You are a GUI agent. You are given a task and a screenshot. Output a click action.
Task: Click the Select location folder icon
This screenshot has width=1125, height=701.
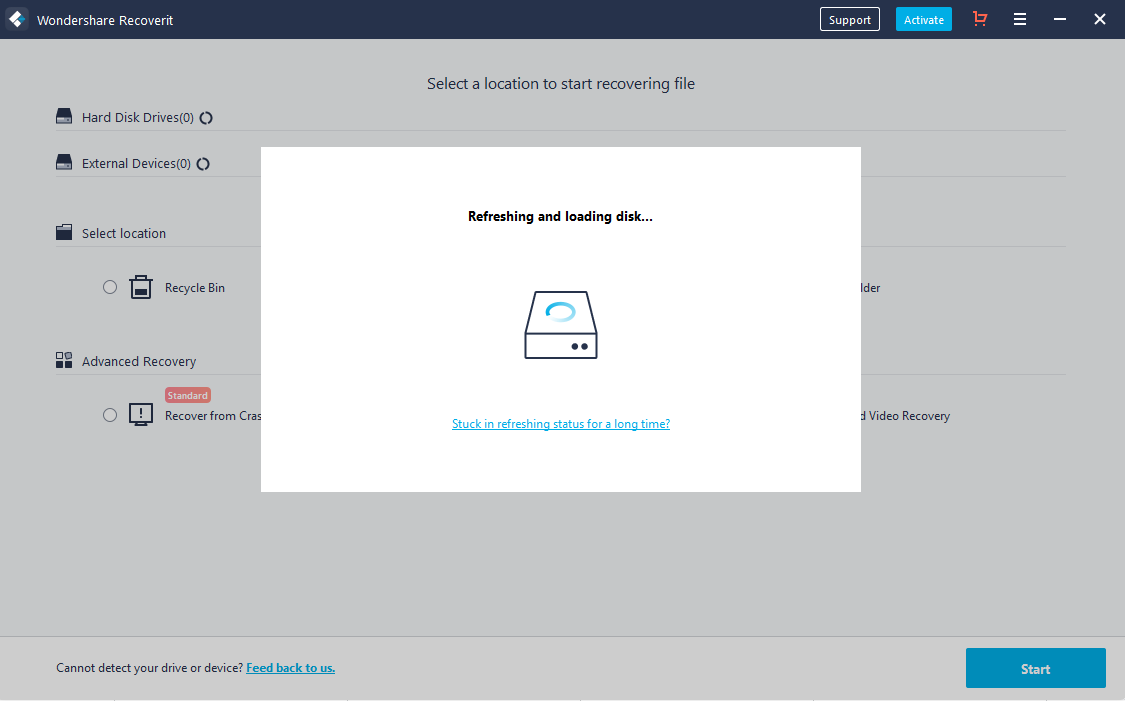pyautogui.click(x=64, y=232)
